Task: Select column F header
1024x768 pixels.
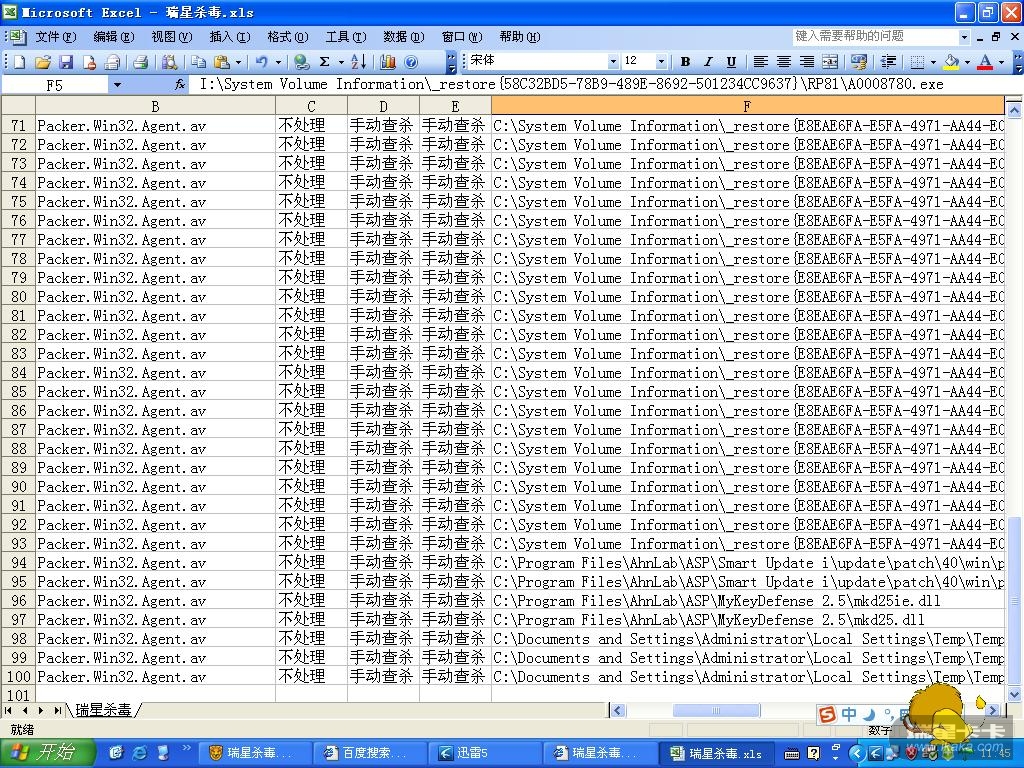Action: [x=747, y=106]
